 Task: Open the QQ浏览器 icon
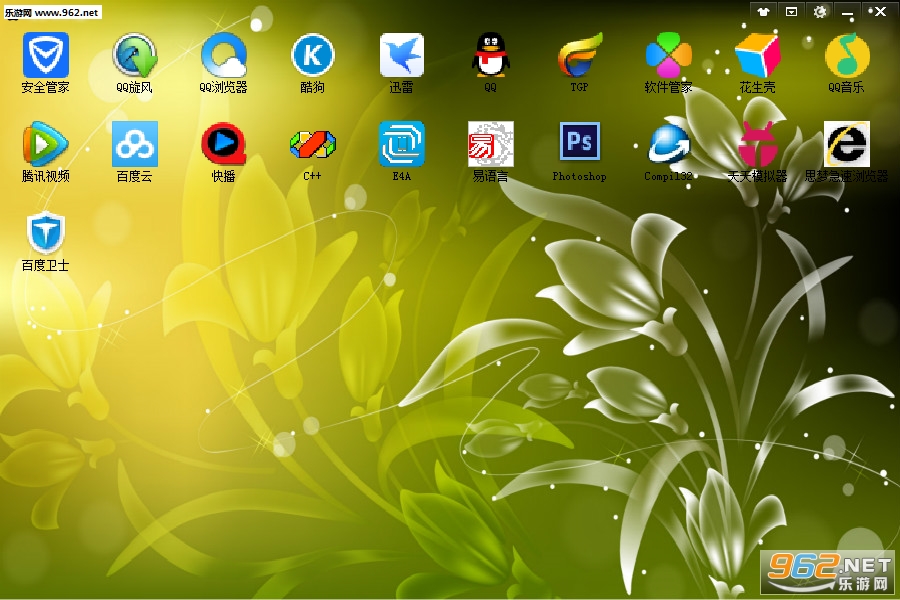pyautogui.click(x=223, y=55)
